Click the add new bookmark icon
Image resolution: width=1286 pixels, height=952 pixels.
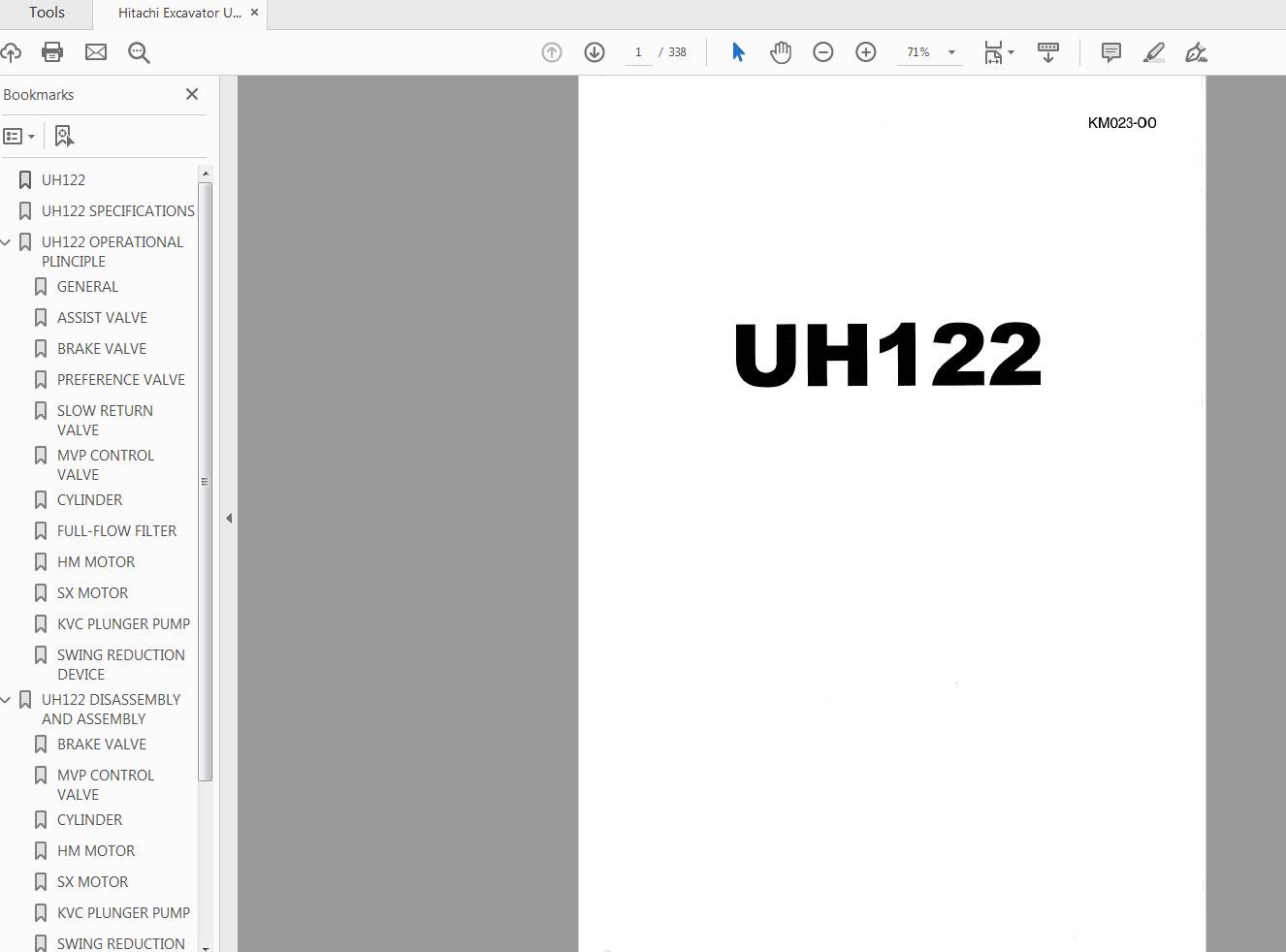(64, 137)
